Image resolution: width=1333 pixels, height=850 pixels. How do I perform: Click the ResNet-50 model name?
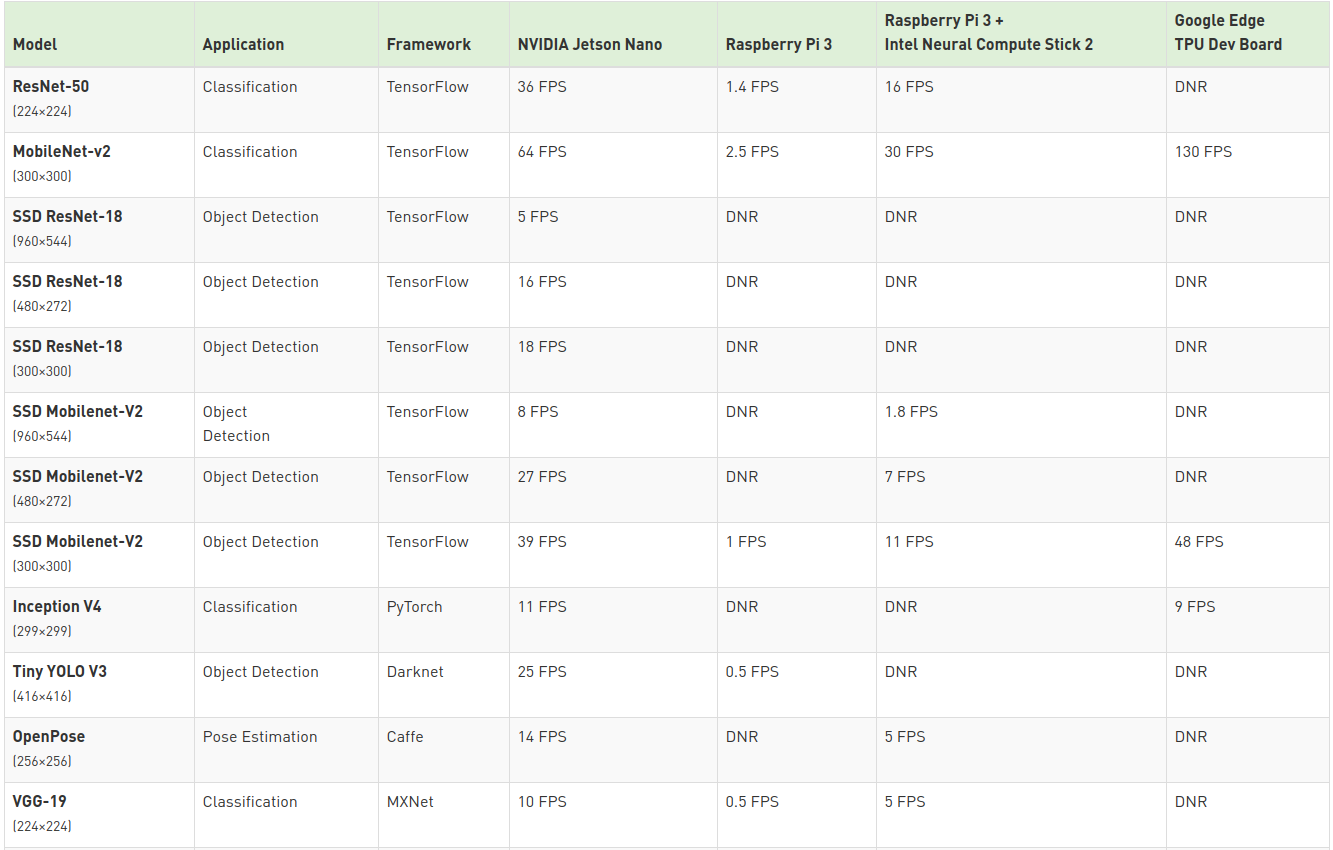(x=51, y=87)
